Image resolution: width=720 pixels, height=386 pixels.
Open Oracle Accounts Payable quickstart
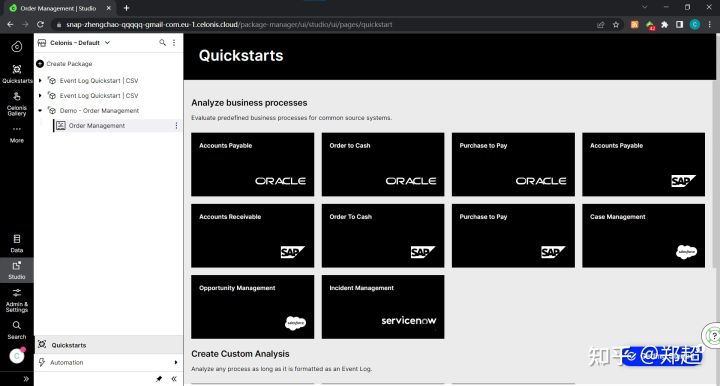tap(253, 164)
